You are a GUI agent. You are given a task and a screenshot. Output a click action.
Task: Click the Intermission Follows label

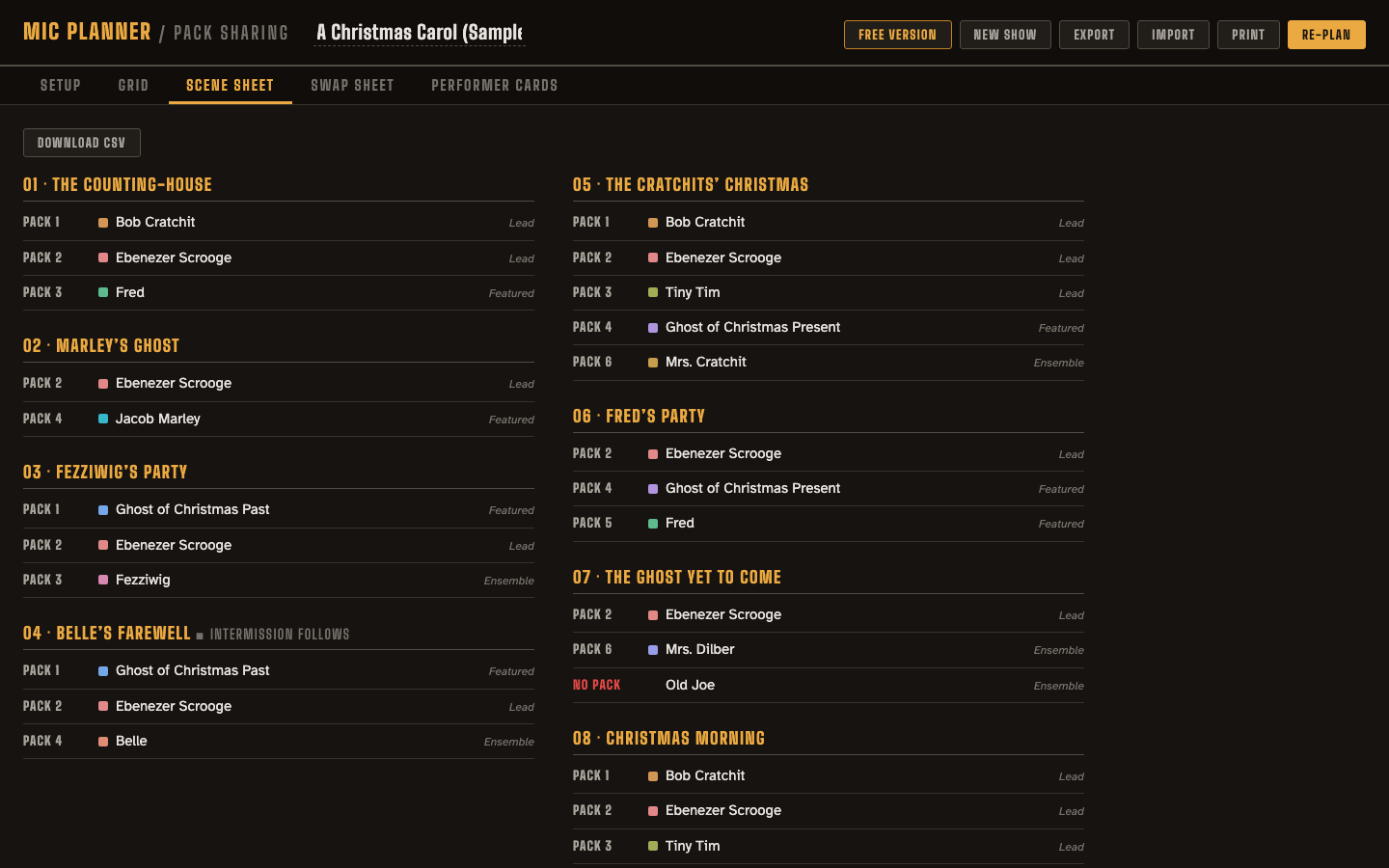280,635
